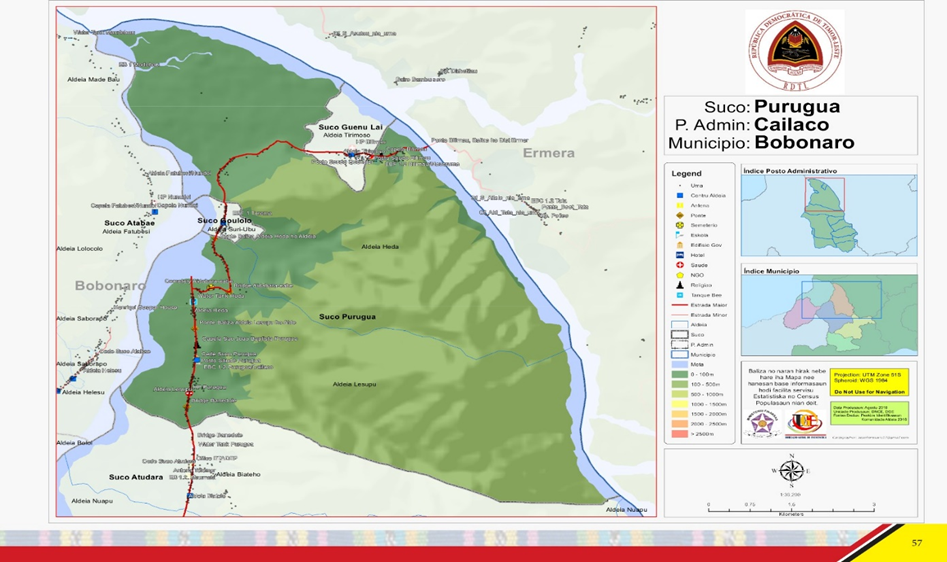Click the Índice Posto Administrativo inset map
This screenshot has height=562, width=947.
coord(829,215)
